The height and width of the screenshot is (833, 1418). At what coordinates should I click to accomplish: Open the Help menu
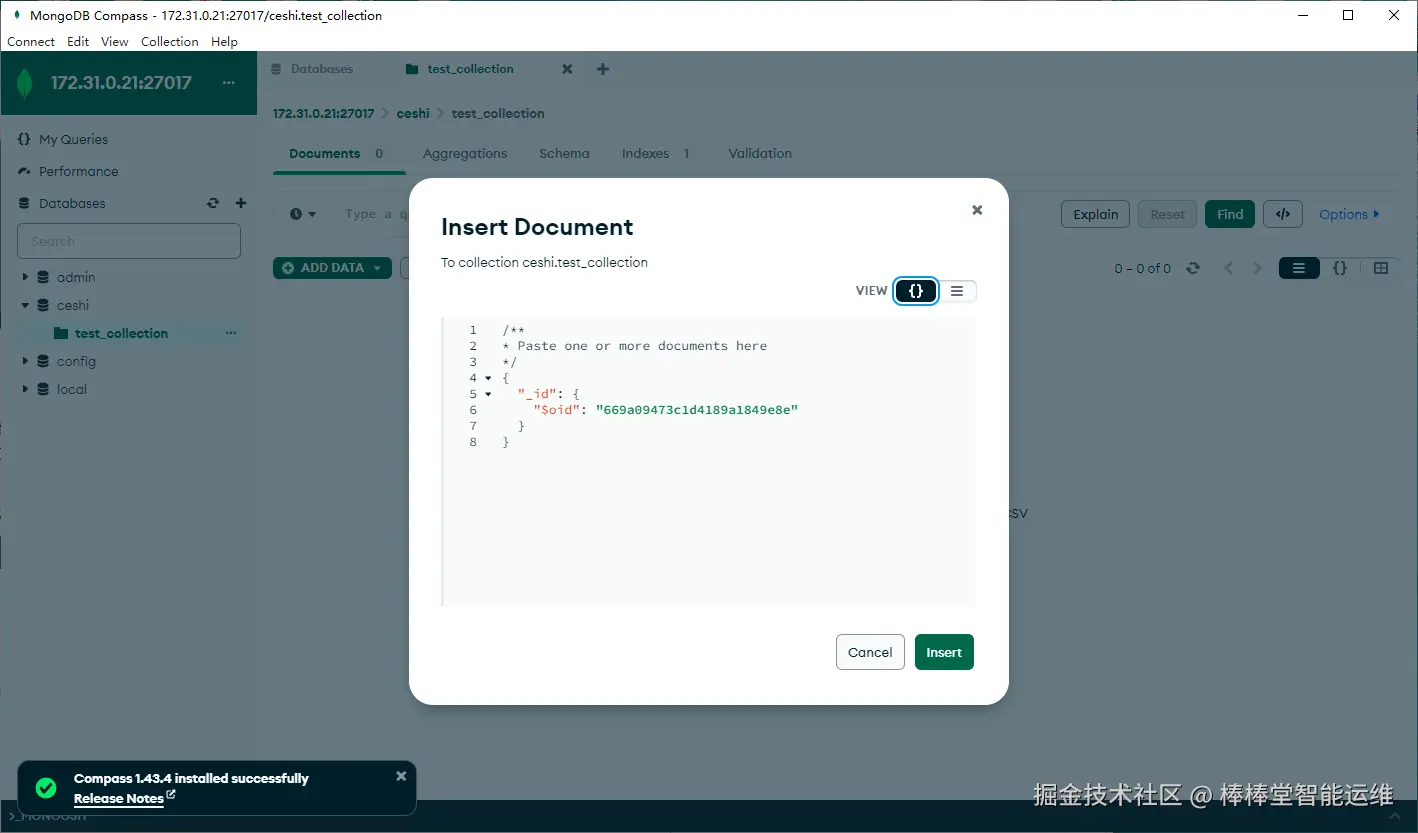coord(225,42)
